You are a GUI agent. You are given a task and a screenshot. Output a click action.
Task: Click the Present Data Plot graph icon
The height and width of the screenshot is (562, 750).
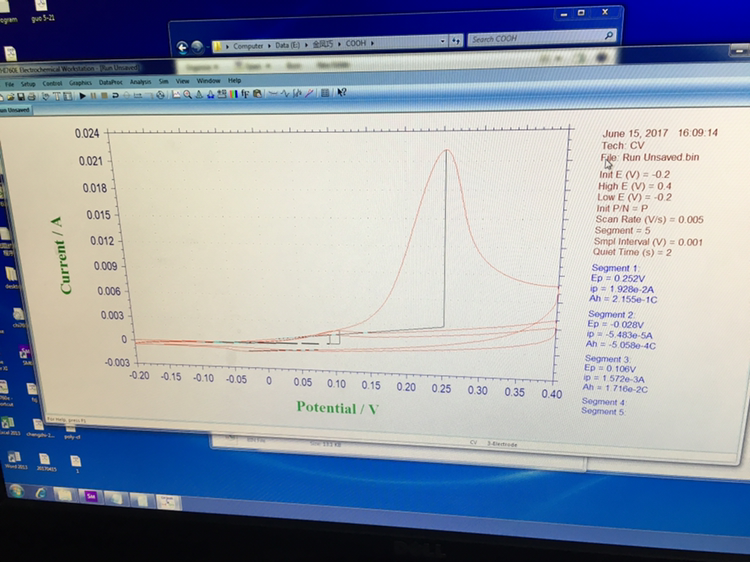176,94
